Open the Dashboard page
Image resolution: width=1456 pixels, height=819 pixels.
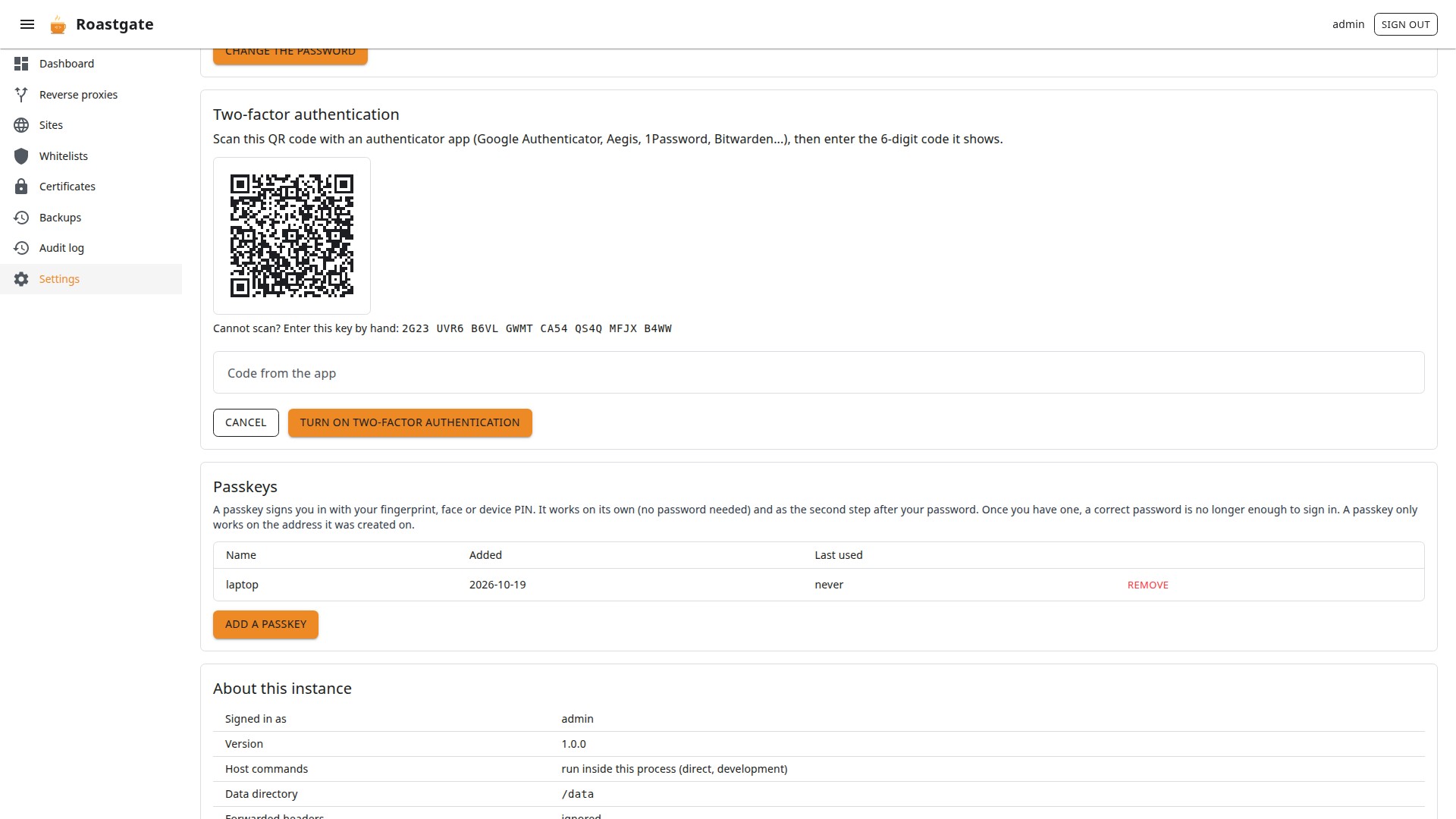pos(91,64)
